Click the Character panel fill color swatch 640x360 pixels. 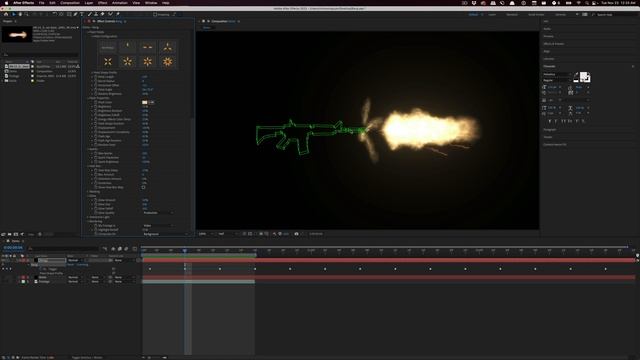pos(584,76)
